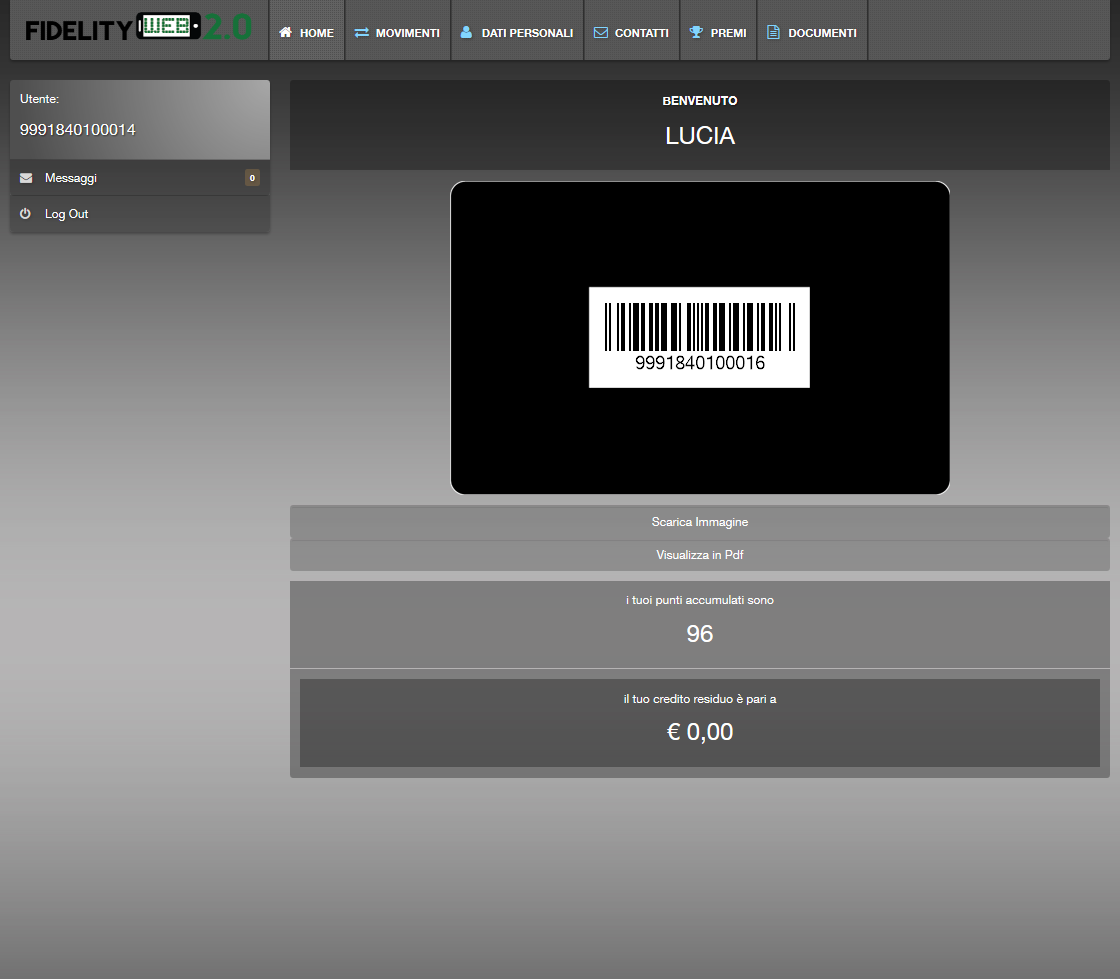Open the DATI PERSONALI section
The width and height of the screenshot is (1120, 979).
[x=517, y=30]
